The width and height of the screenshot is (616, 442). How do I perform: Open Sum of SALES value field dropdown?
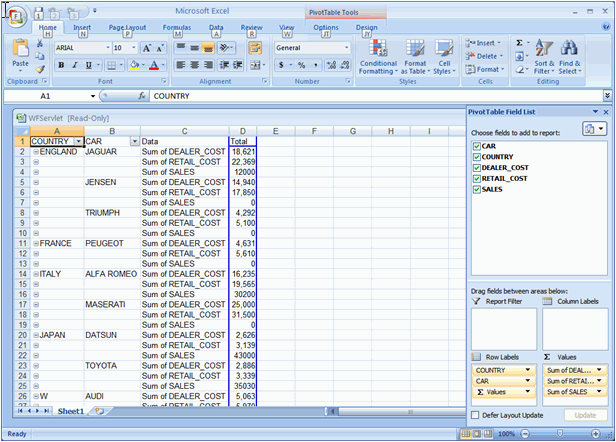pyautogui.click(x=599, y=391)
